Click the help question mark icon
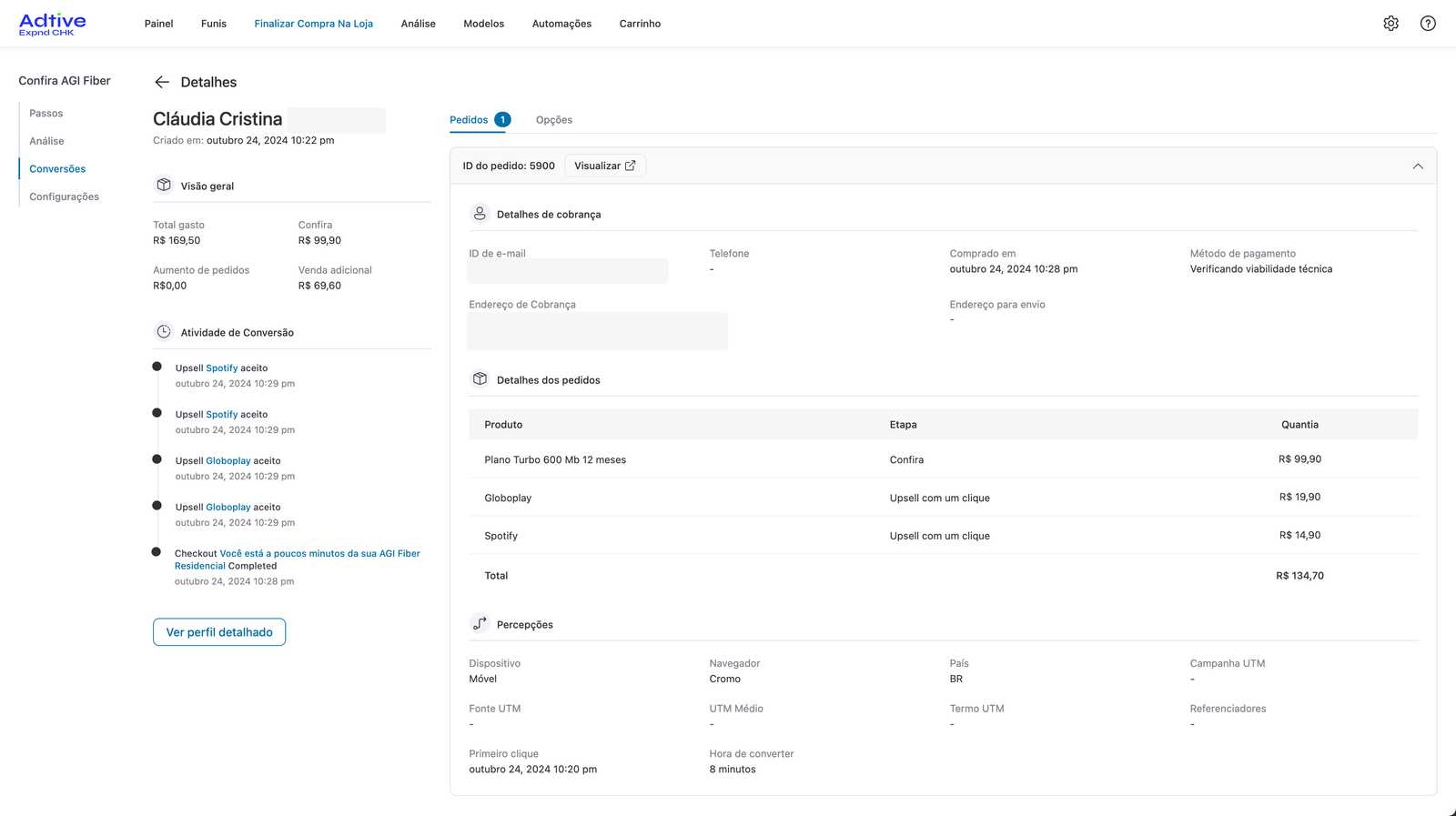Image resolution: width=1456 pixels, height=816 pixels. pos(1428,24)
